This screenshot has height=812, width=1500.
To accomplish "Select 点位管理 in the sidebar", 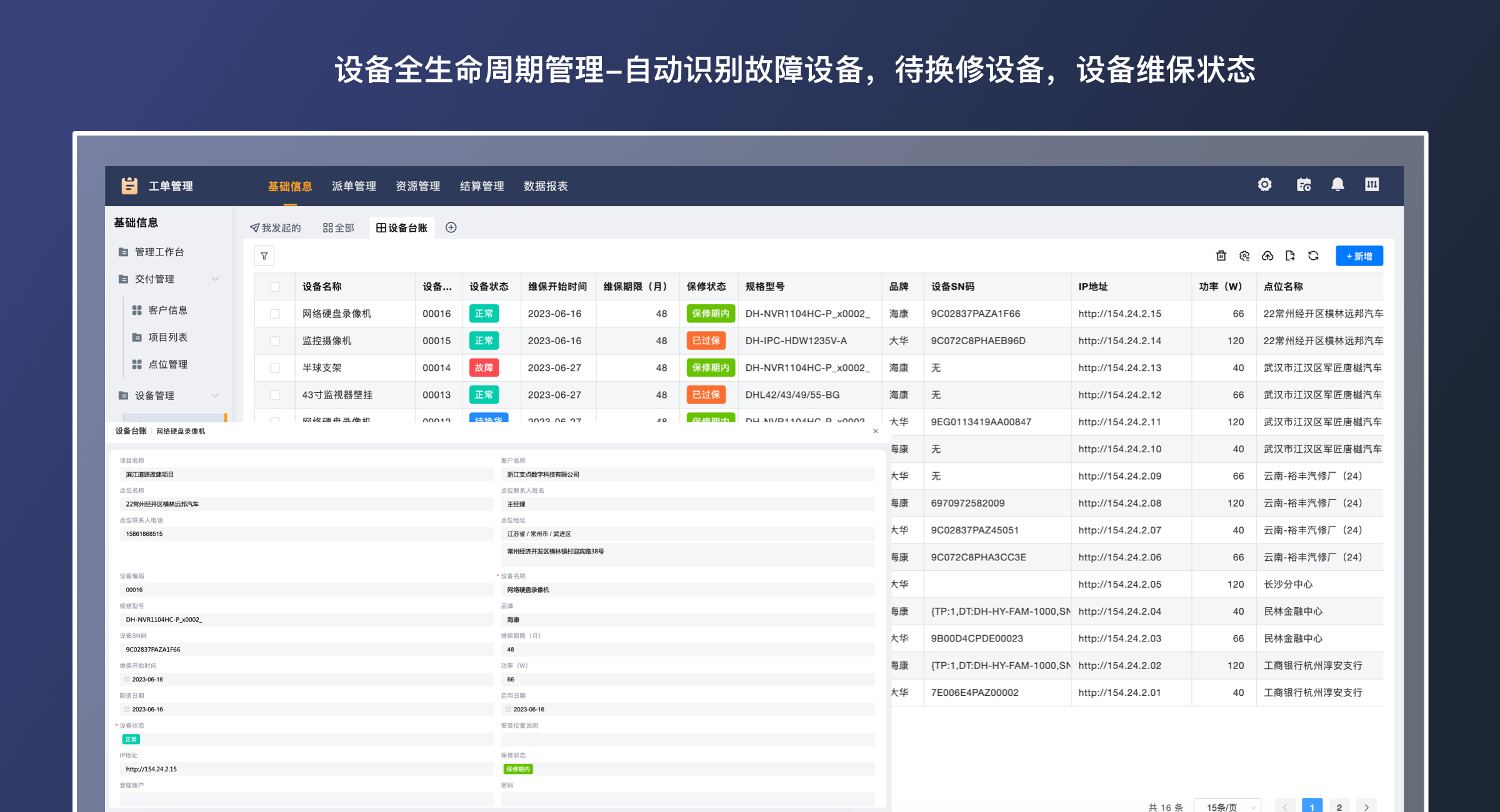I will 169,364.
